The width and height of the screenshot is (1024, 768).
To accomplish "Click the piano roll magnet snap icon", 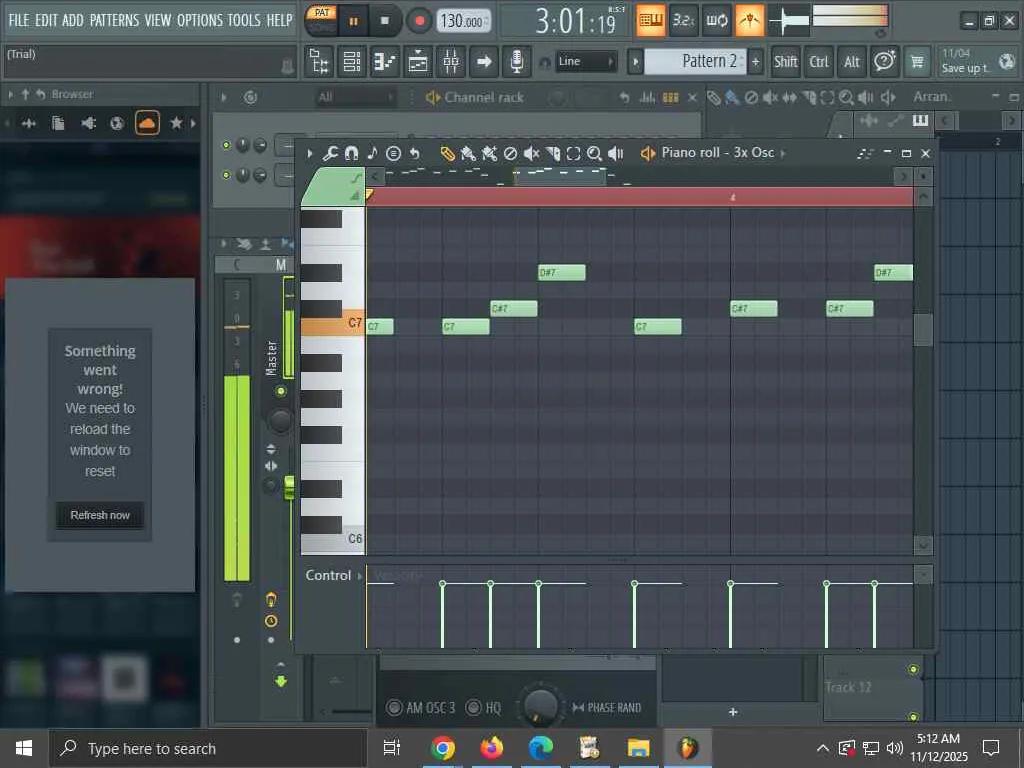I will [x=351, y=153].
